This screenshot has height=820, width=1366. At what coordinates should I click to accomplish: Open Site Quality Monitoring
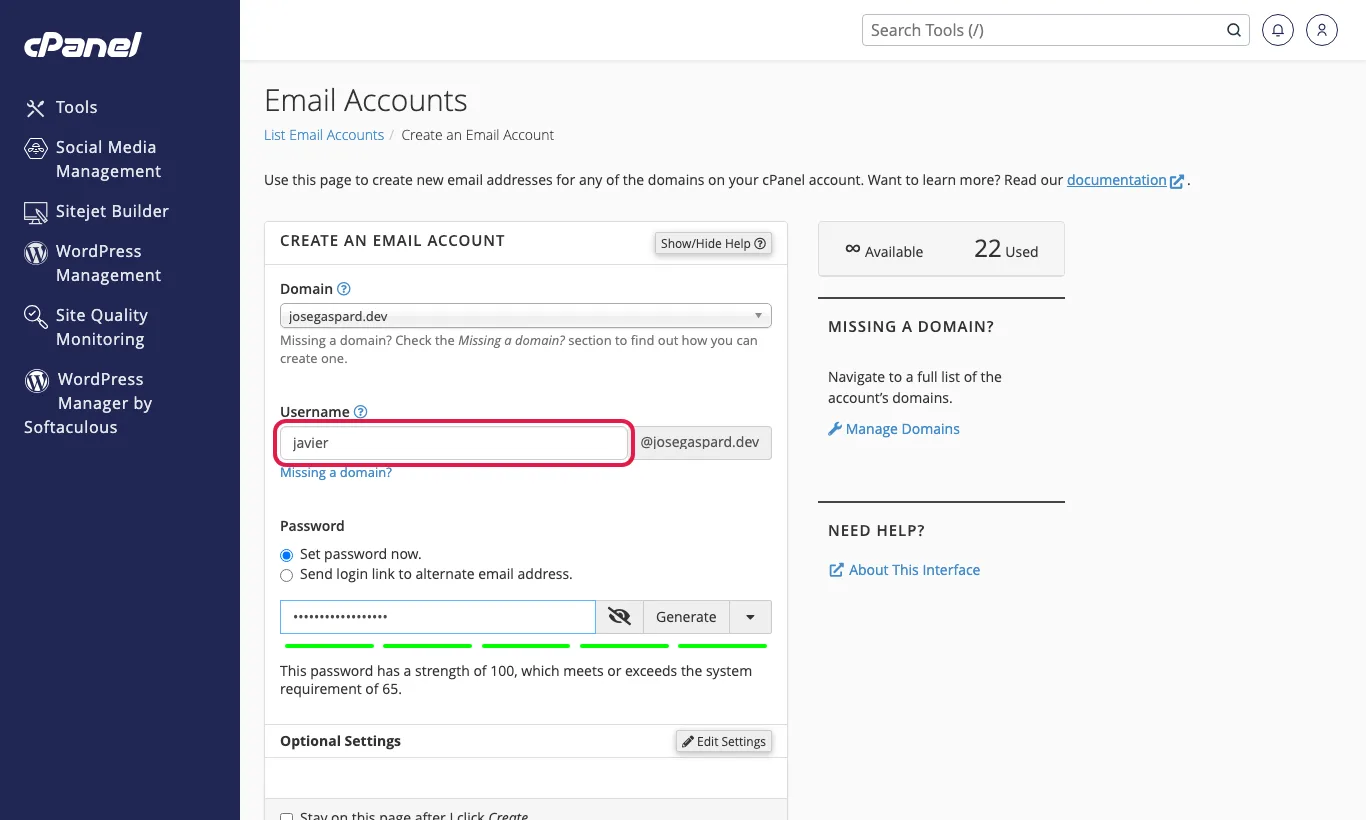[86, 327]
